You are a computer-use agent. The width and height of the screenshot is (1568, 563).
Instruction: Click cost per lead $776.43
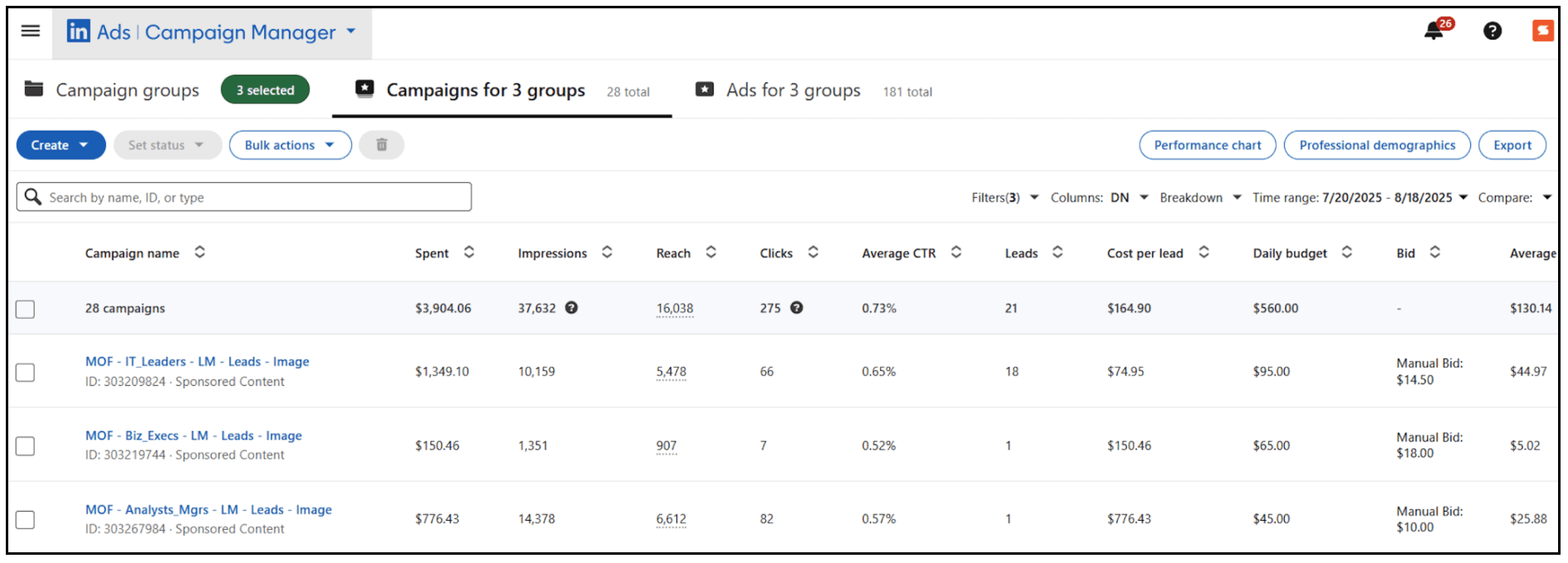pyautogui.click(x=1129, y=519)
